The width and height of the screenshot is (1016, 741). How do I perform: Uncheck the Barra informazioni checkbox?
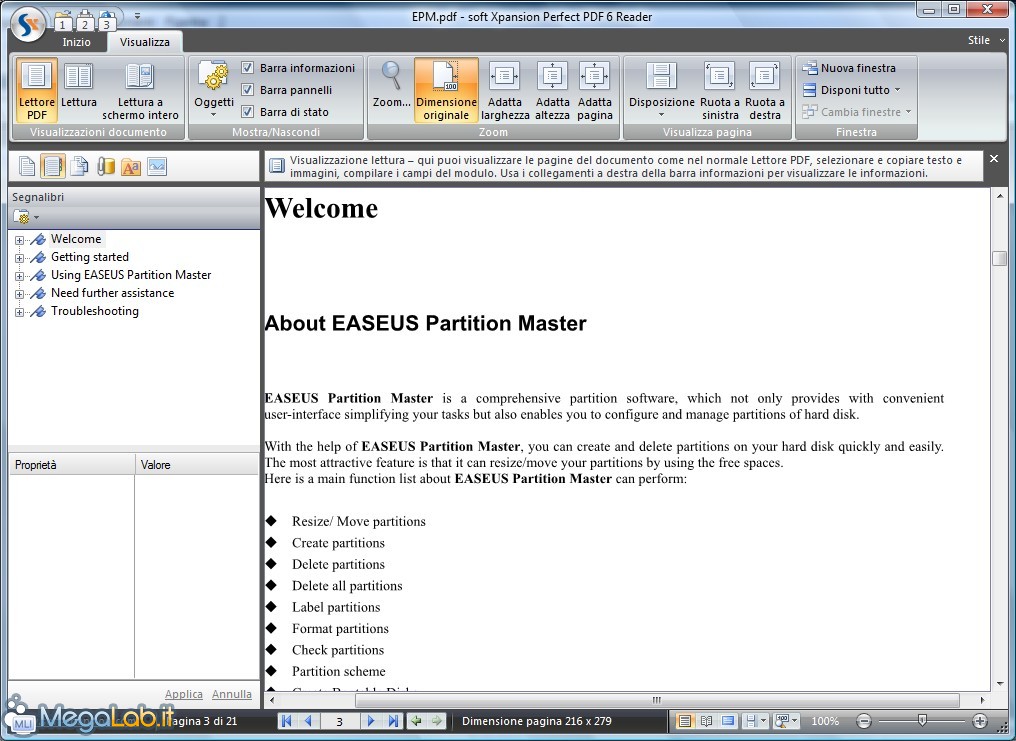pyautogui.click(x=248, y=67)
